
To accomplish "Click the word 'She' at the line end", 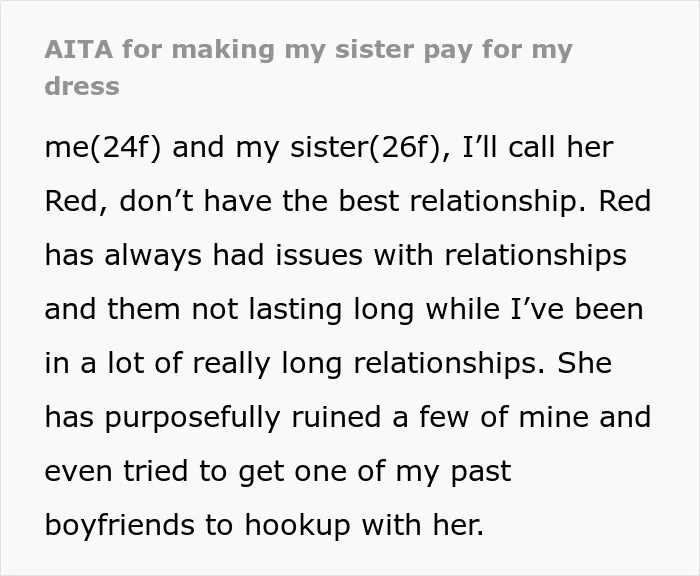I will click(x=584, y=363).
